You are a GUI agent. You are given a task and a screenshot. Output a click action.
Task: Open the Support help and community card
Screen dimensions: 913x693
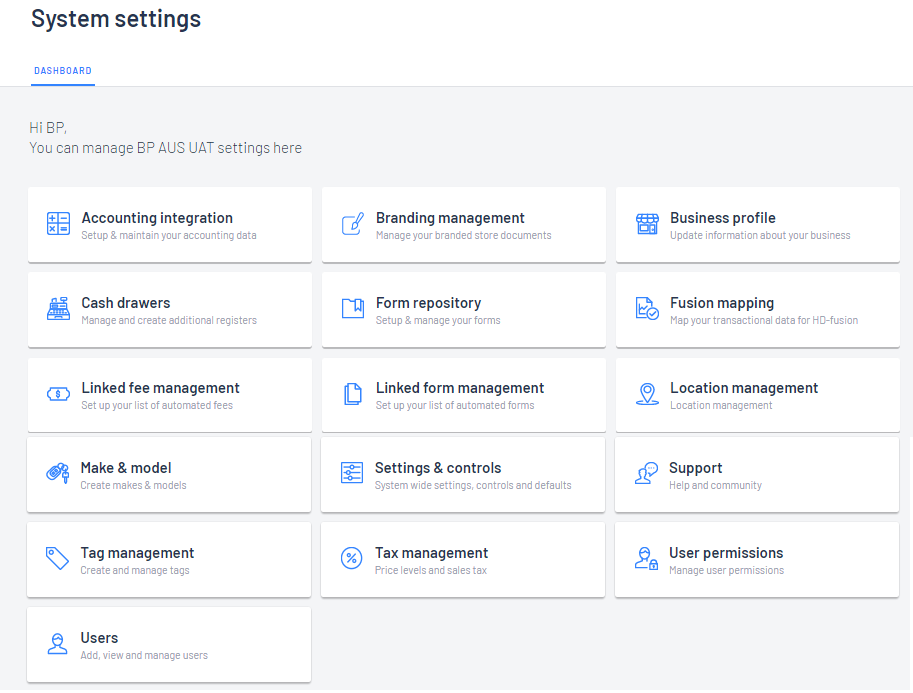757,475
